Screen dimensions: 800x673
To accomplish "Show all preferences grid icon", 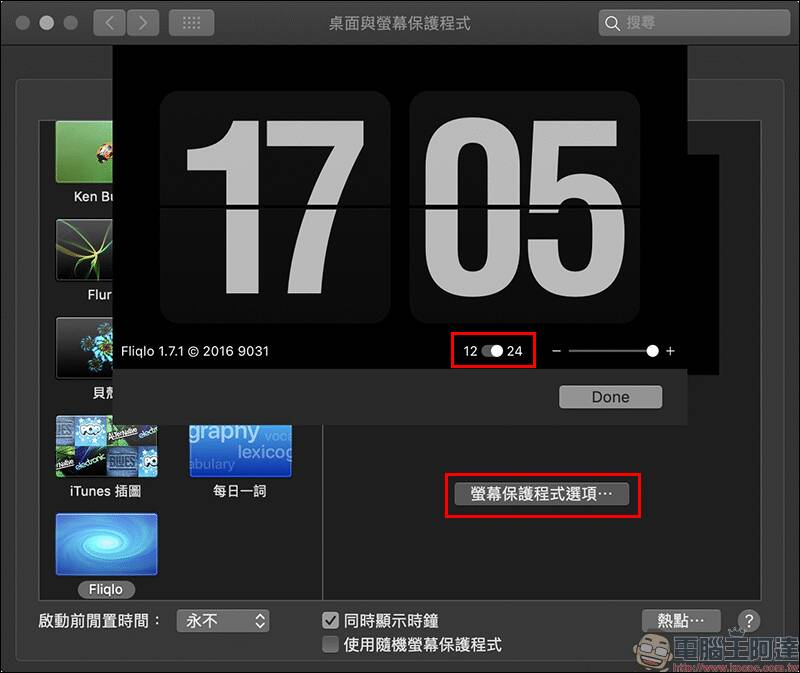I will [191, 23].
